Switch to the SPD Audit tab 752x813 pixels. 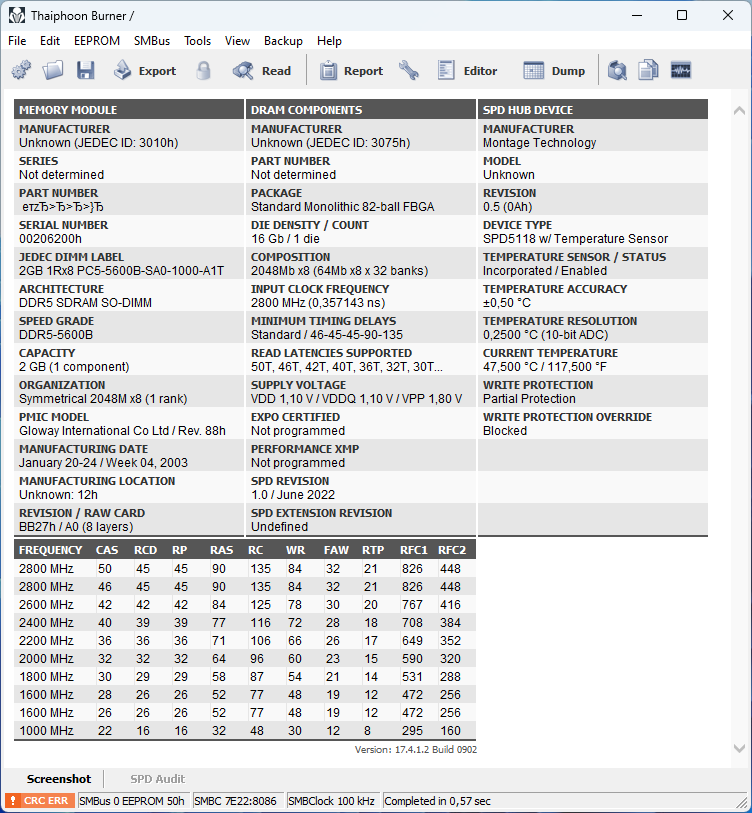[158, 779]
